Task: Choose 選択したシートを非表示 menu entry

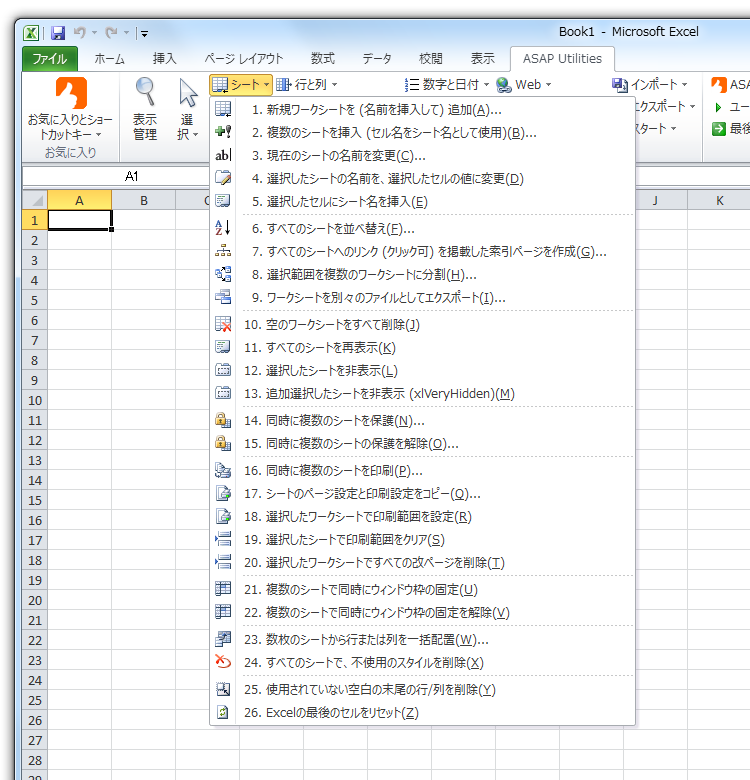Action: [423, 371]
